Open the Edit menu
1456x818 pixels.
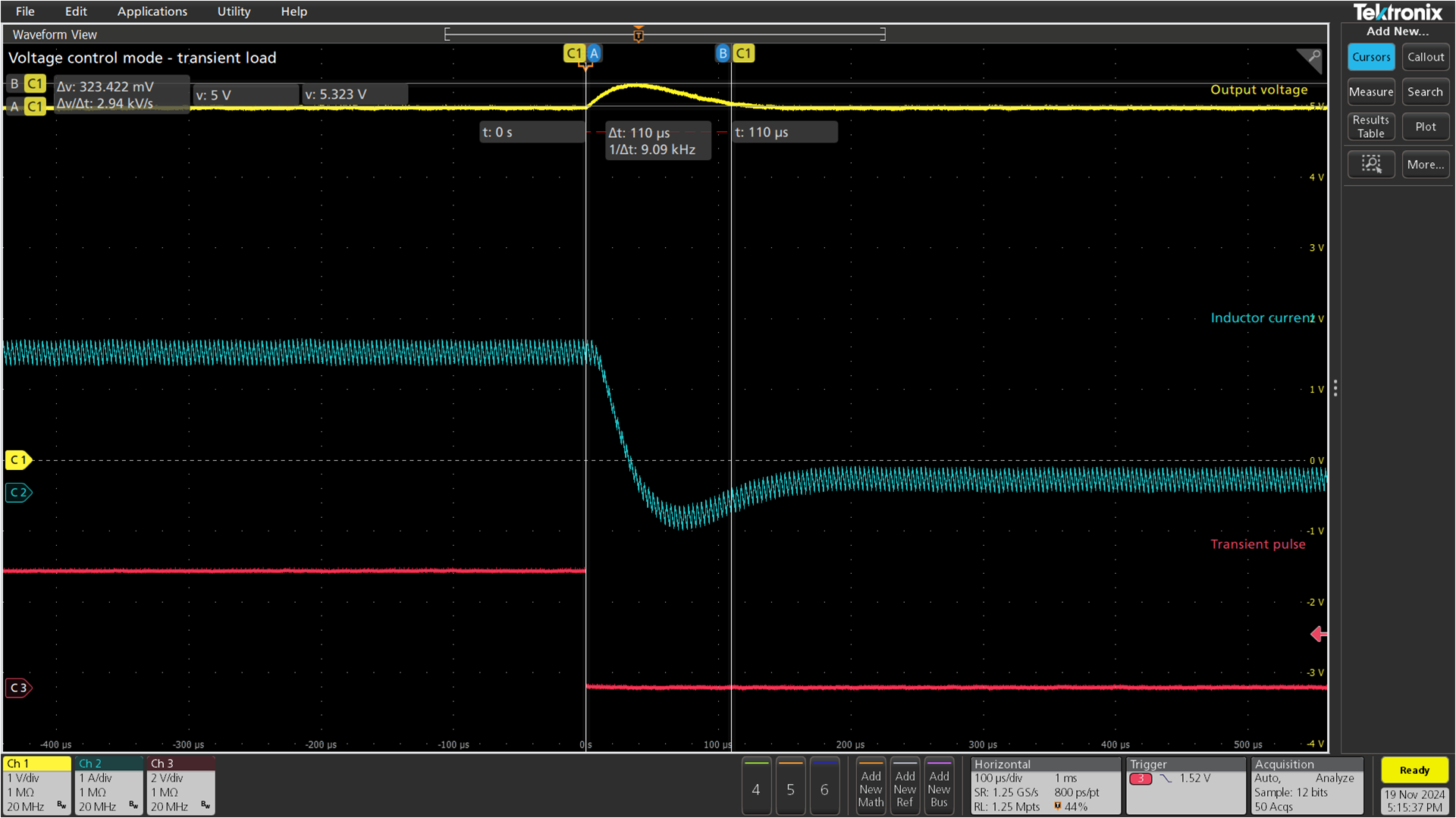pyautogui.click(x=76, y=11)
